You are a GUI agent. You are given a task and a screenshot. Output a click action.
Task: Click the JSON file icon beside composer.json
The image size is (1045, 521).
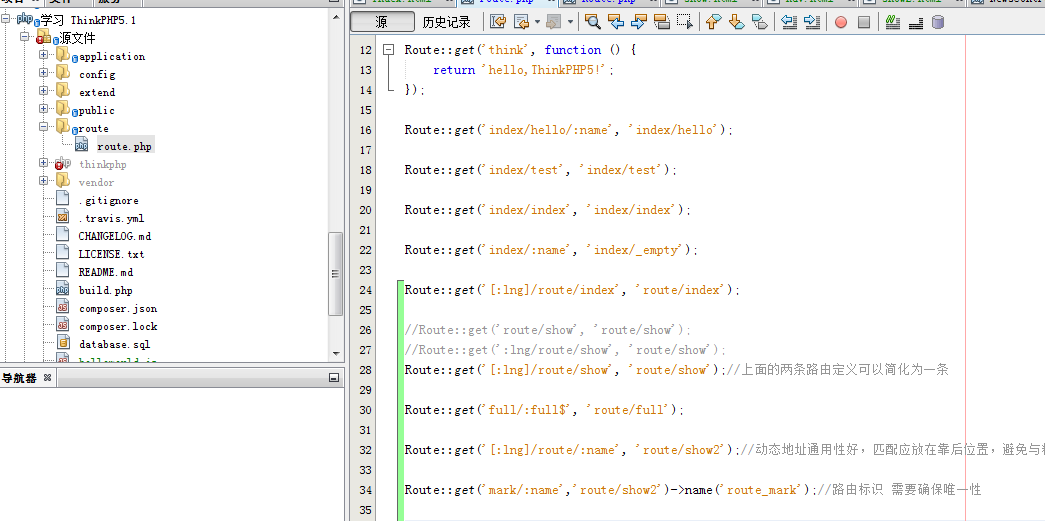coord(63,306)
